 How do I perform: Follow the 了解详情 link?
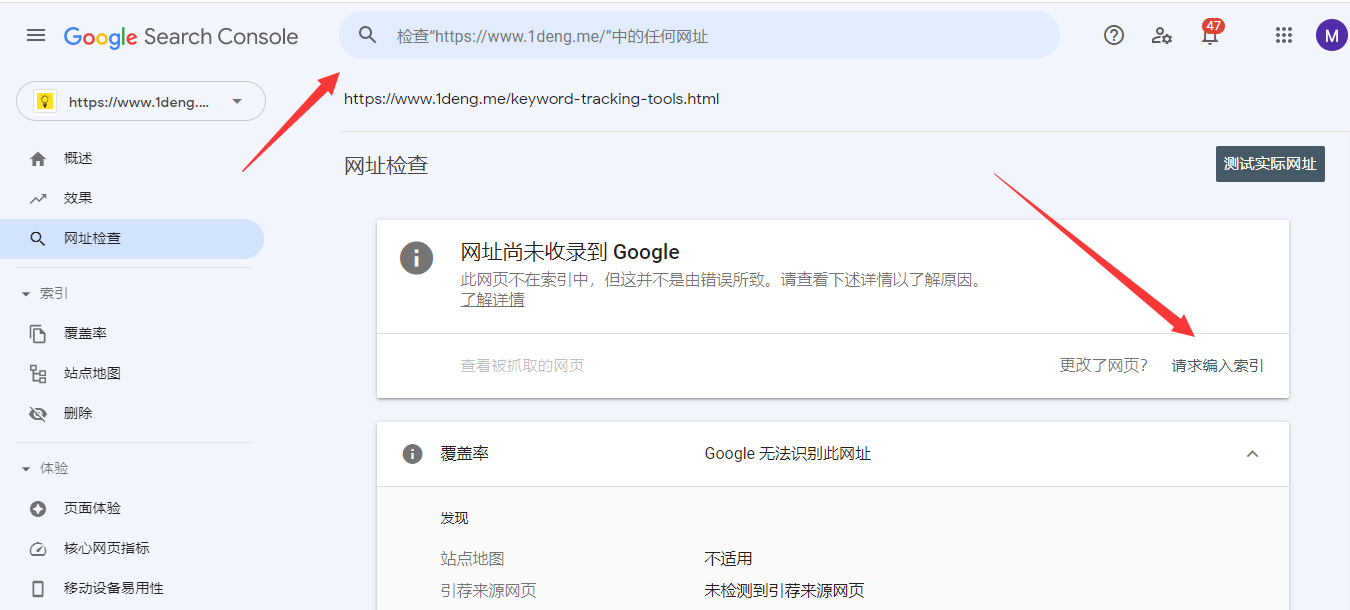[492, 299]
